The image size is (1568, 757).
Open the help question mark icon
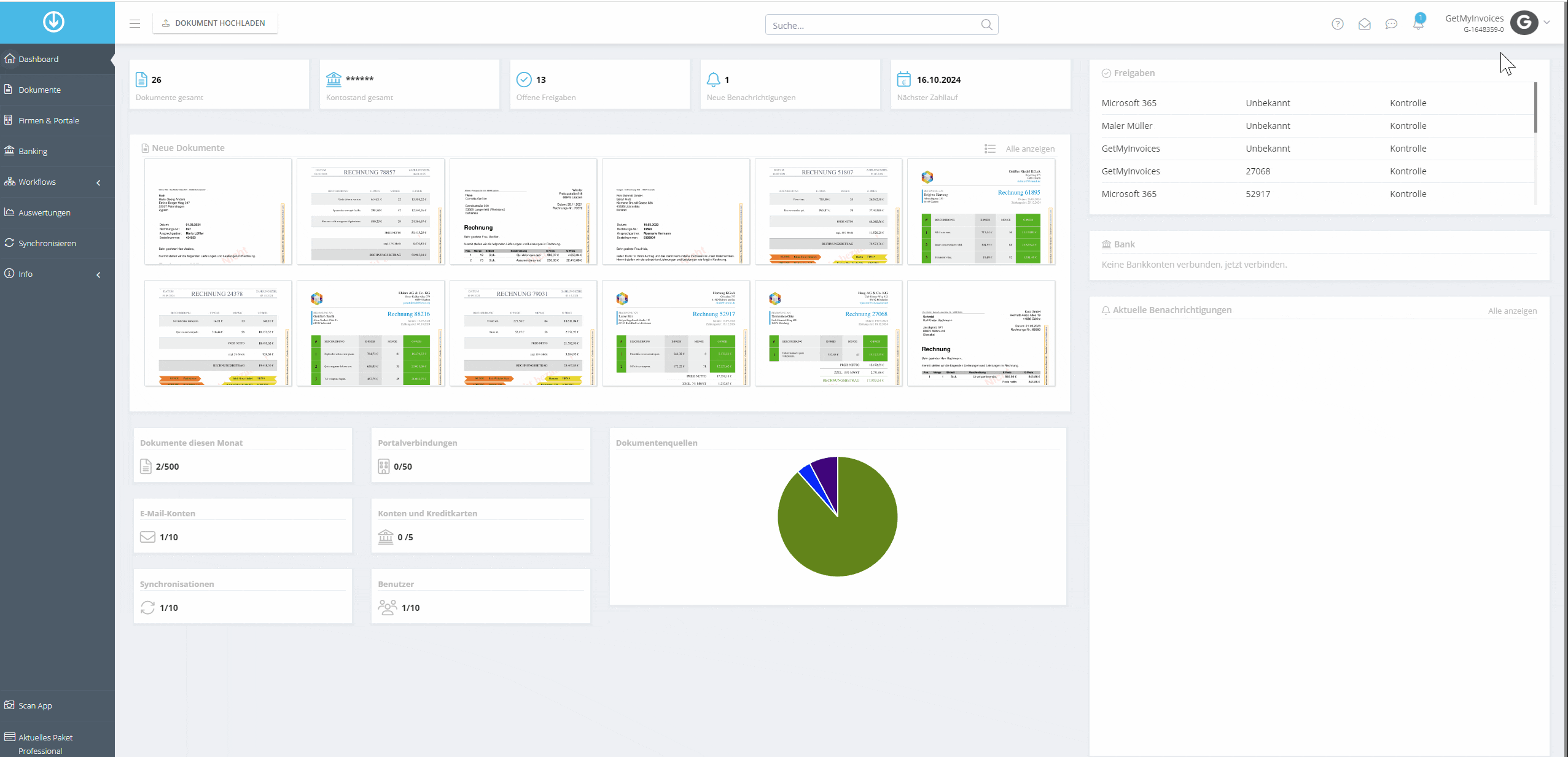[1337, 24]
